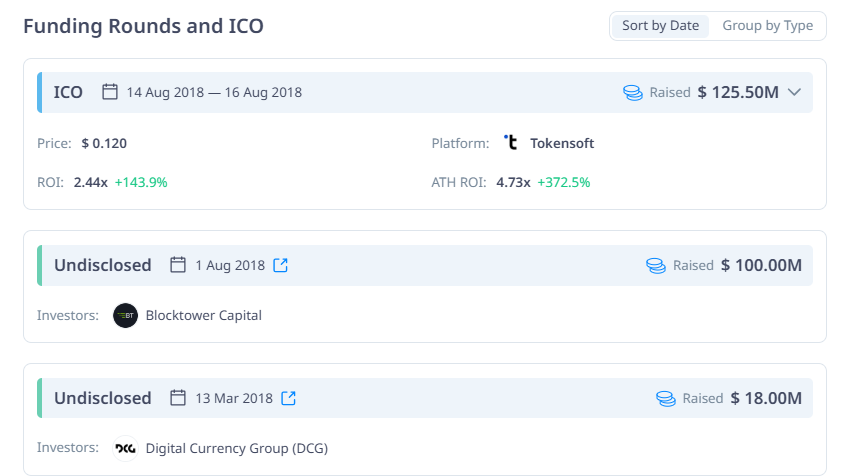This screenshot has width=855, height=476.
Task: Click the $ 125.50M raised amount
Action: 738,92
